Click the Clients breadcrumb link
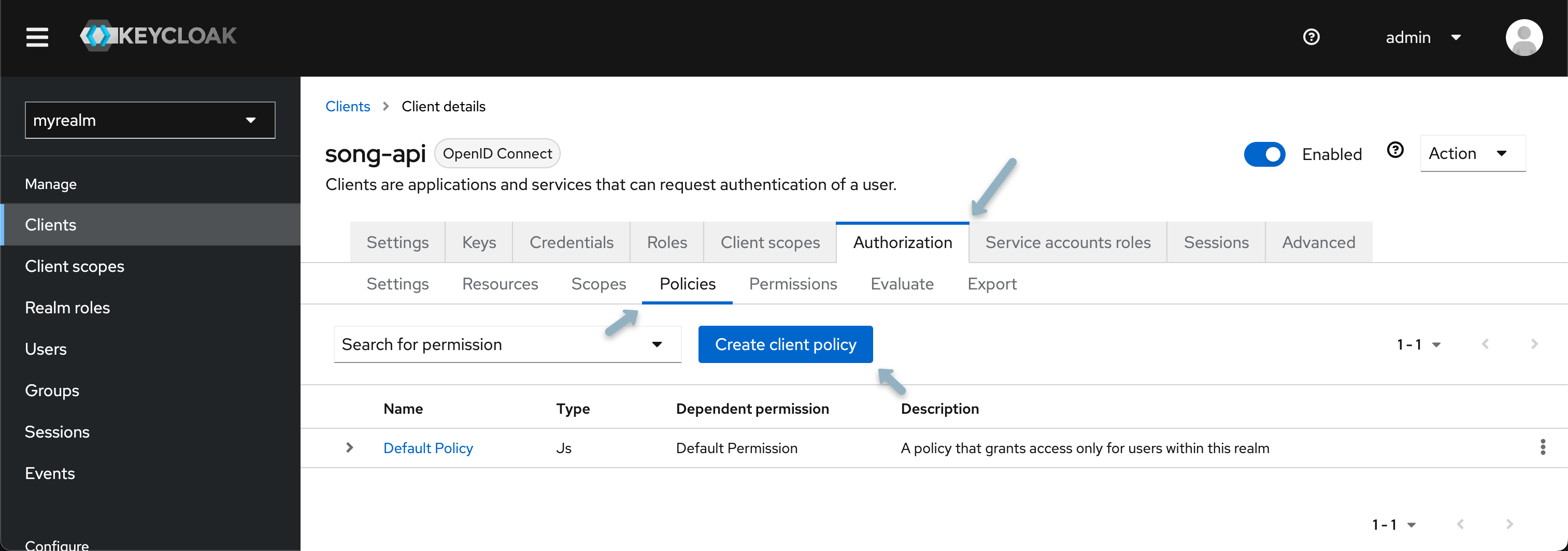The image size is (1568, 551). click(348, 107)
